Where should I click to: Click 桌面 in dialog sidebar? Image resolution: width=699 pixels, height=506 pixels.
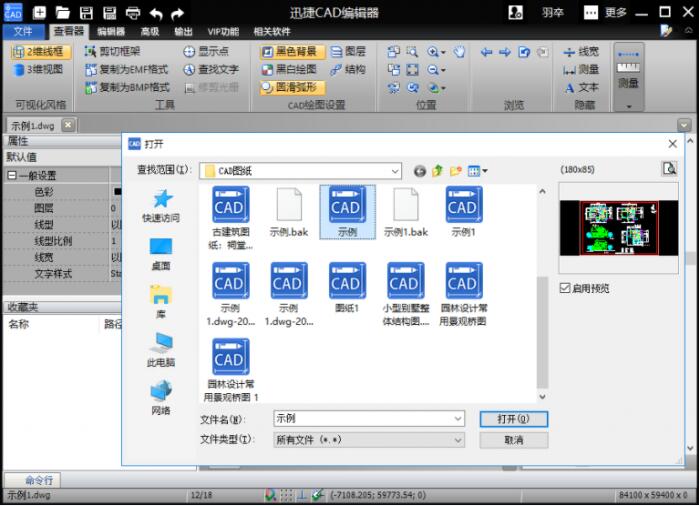tap(161, 254)
